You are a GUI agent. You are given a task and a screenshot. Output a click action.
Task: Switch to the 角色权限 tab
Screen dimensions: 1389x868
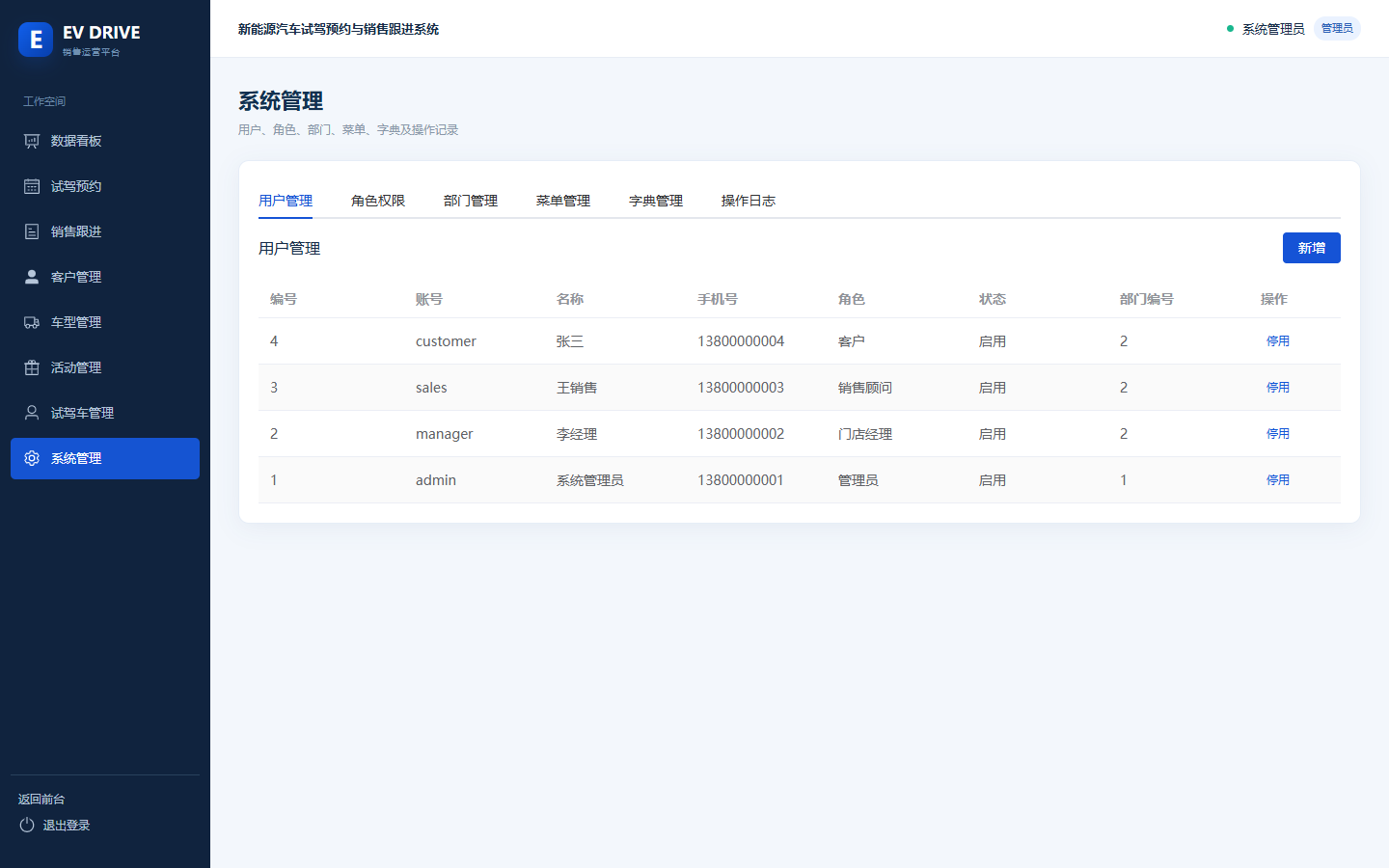pos(378,201)
